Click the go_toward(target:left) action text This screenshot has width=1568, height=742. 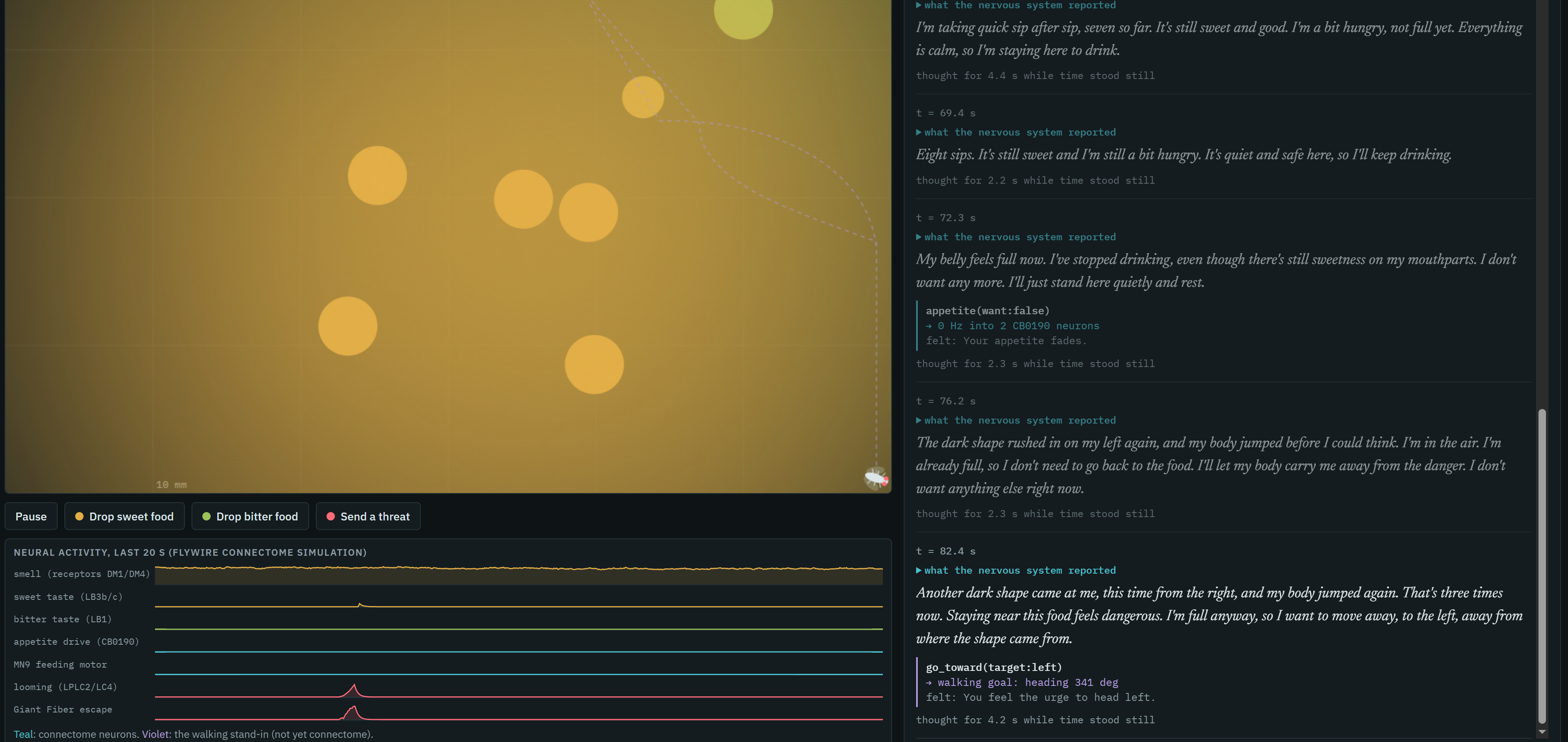pos(993,667)
